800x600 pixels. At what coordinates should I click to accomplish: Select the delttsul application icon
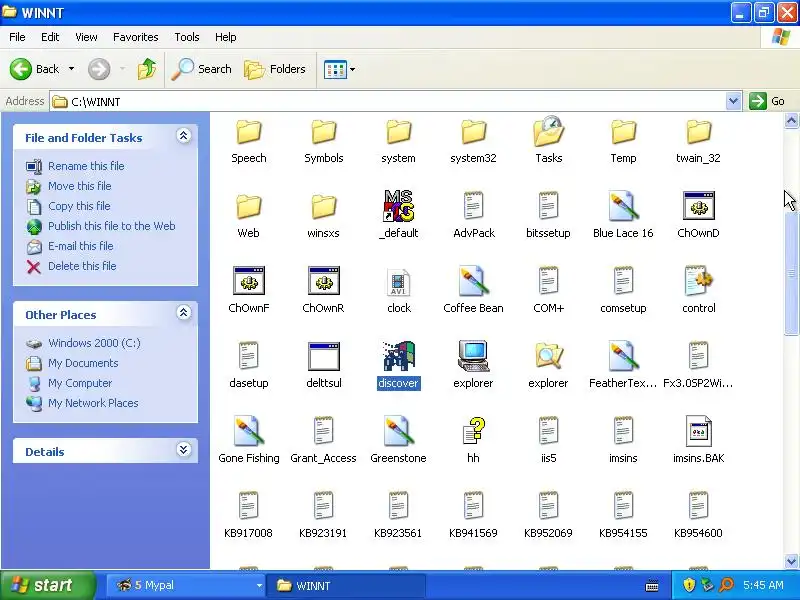click(323, 356)
